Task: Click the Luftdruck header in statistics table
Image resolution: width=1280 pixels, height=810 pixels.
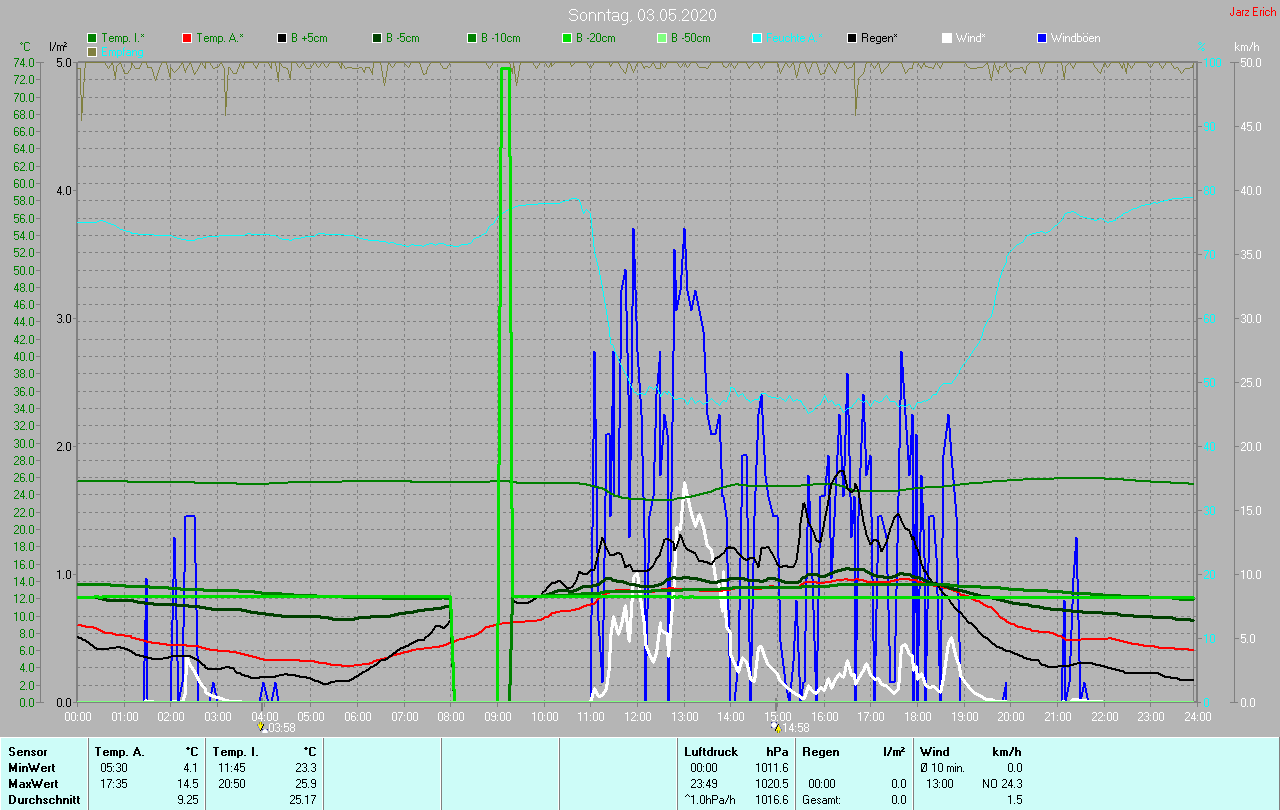Action: coord(710,751)
